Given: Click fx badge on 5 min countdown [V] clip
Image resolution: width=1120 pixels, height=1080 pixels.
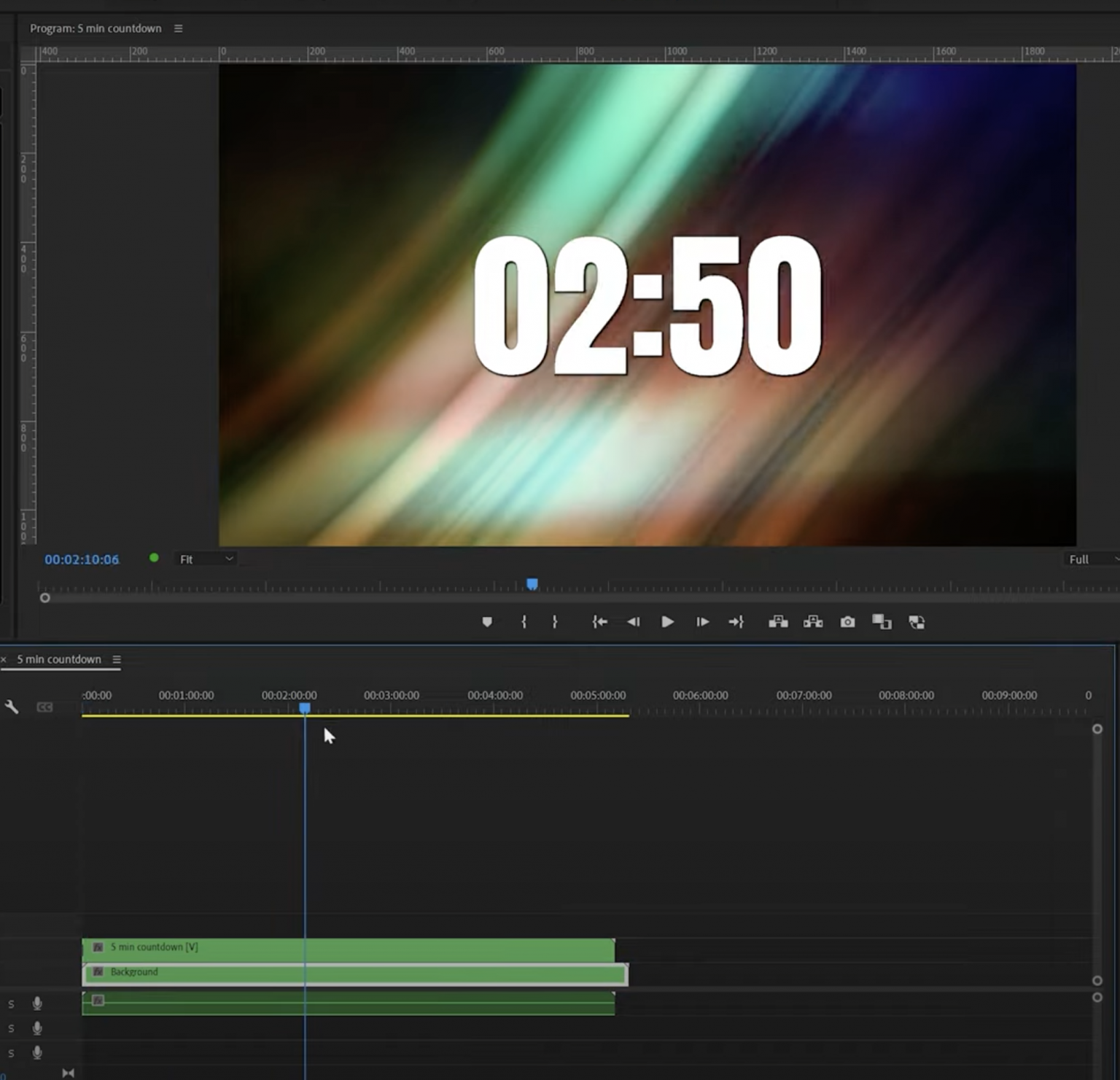Looking at the screenshot, I should click(x=98, y=947).
